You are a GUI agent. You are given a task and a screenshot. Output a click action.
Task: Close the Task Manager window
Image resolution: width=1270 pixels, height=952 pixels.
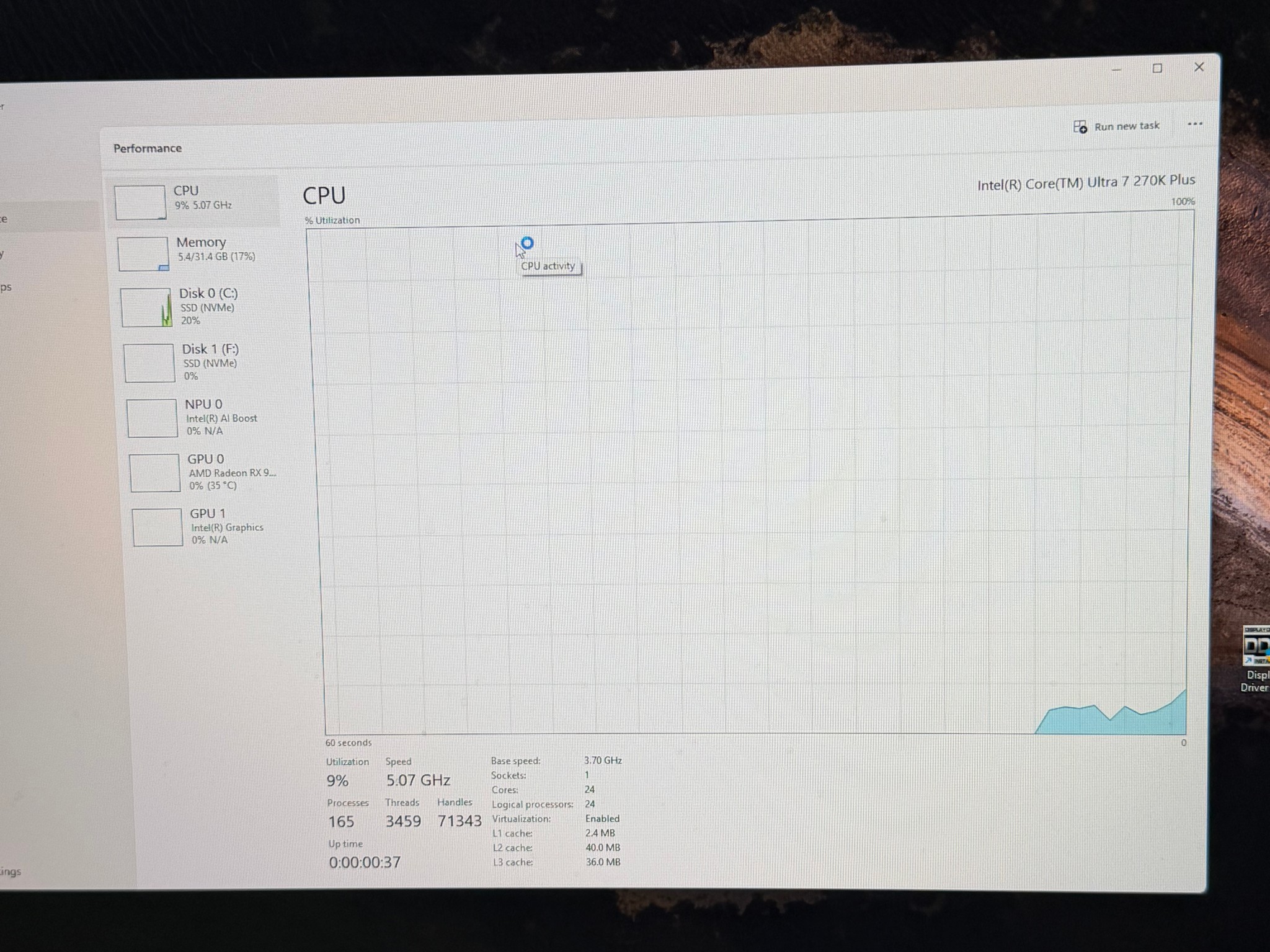pyautogui.click(x=1199, y=67)
